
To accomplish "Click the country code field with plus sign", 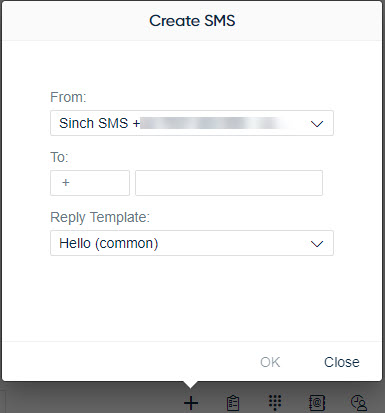I will (x=90, y=183).
